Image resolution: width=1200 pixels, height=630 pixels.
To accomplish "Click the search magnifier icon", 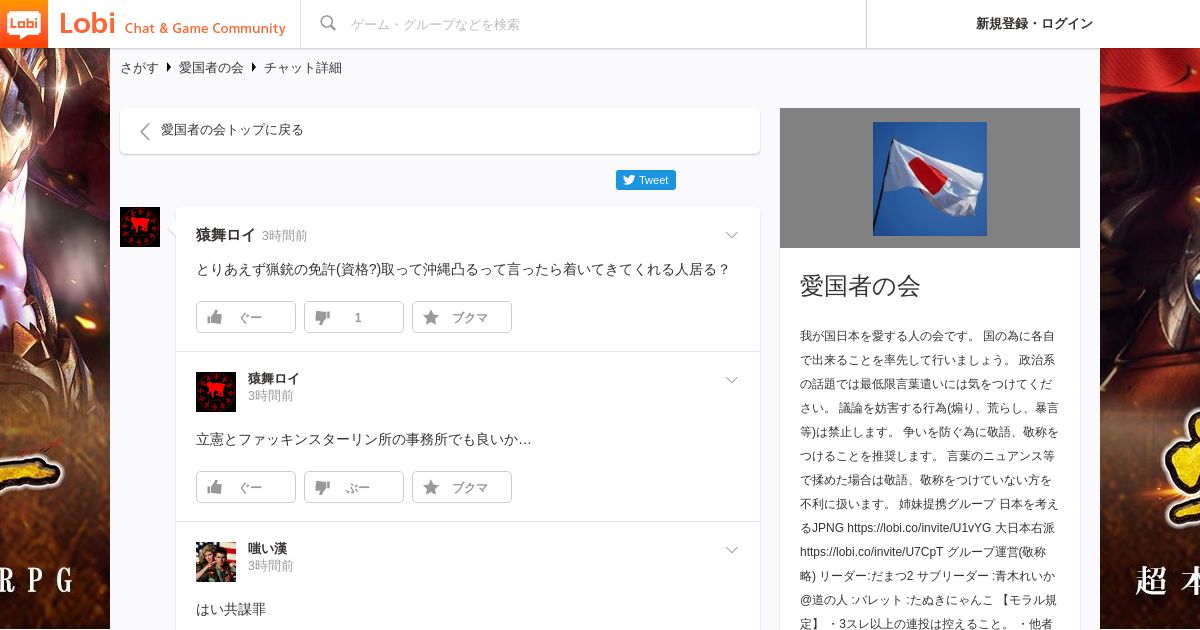I will coord(327,24).
